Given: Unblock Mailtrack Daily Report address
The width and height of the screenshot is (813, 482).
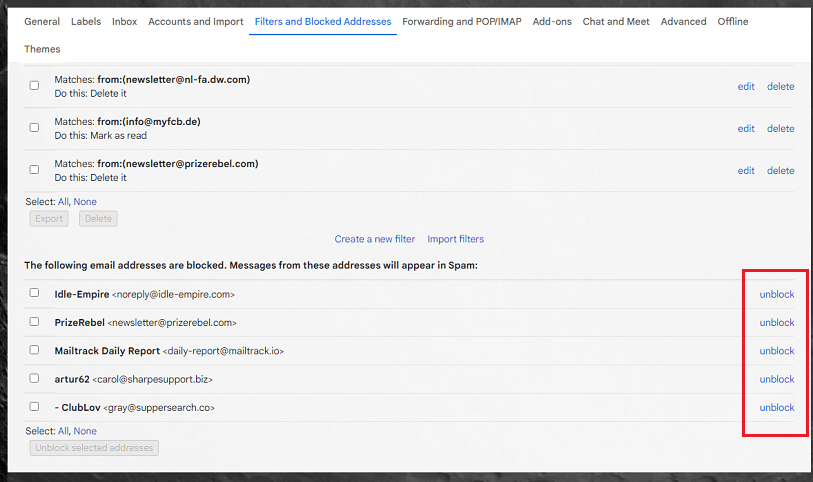Looking at the screenshot, I should pyautogui.click(x=777, y=351).
